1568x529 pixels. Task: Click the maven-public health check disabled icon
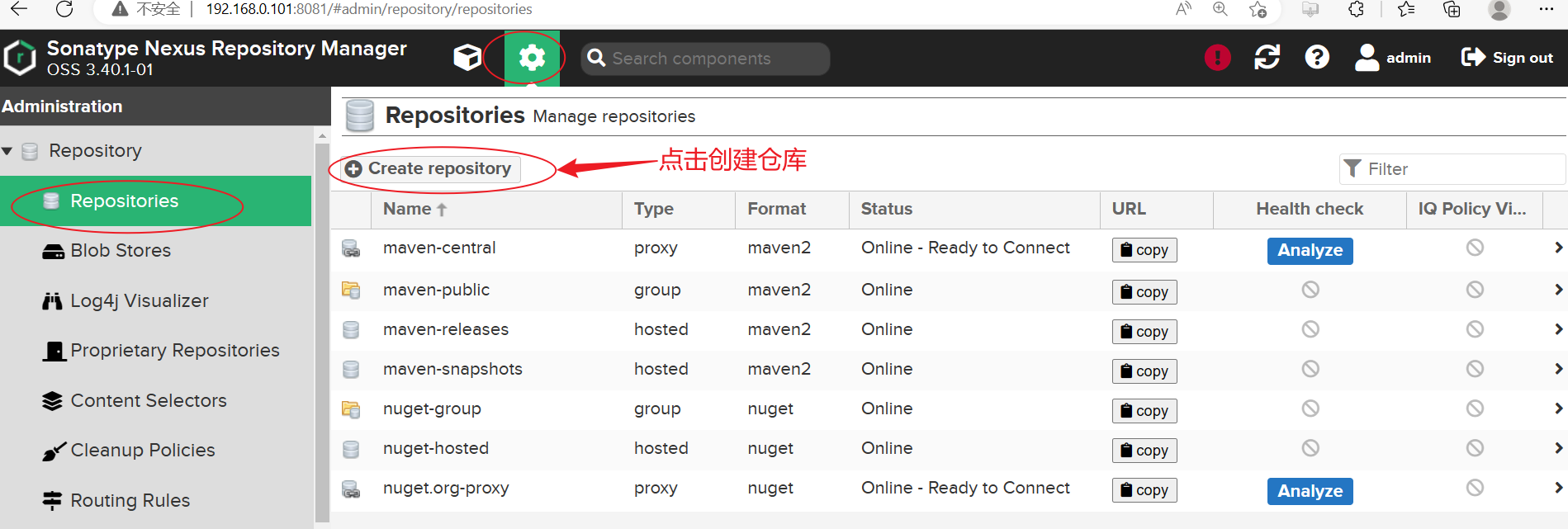(1310, 290)
